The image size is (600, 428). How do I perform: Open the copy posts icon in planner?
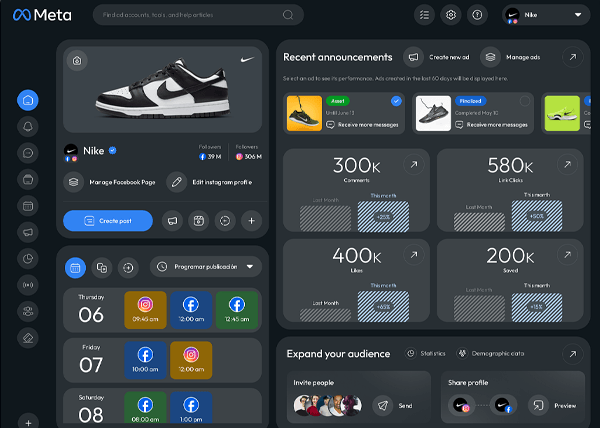point(102,267)
